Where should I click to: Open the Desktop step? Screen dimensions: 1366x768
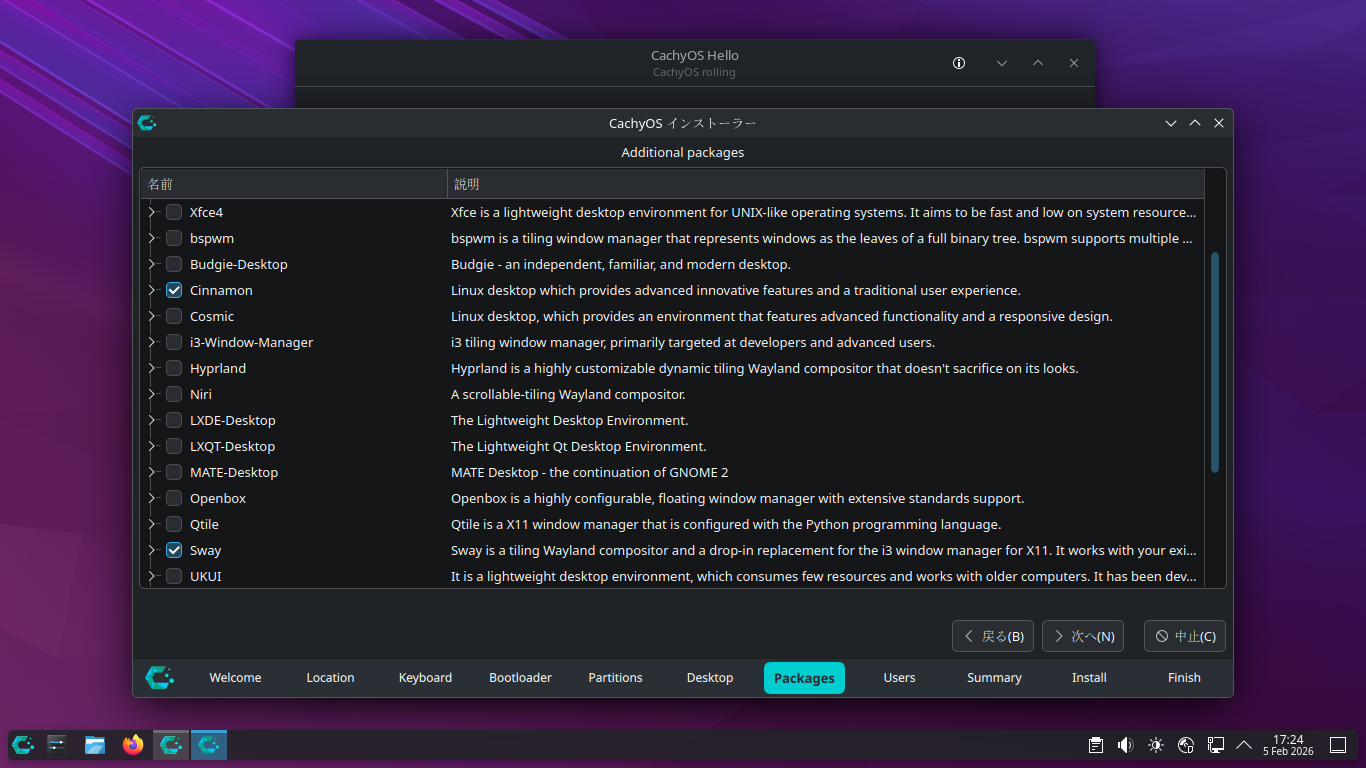pos(710,678)
